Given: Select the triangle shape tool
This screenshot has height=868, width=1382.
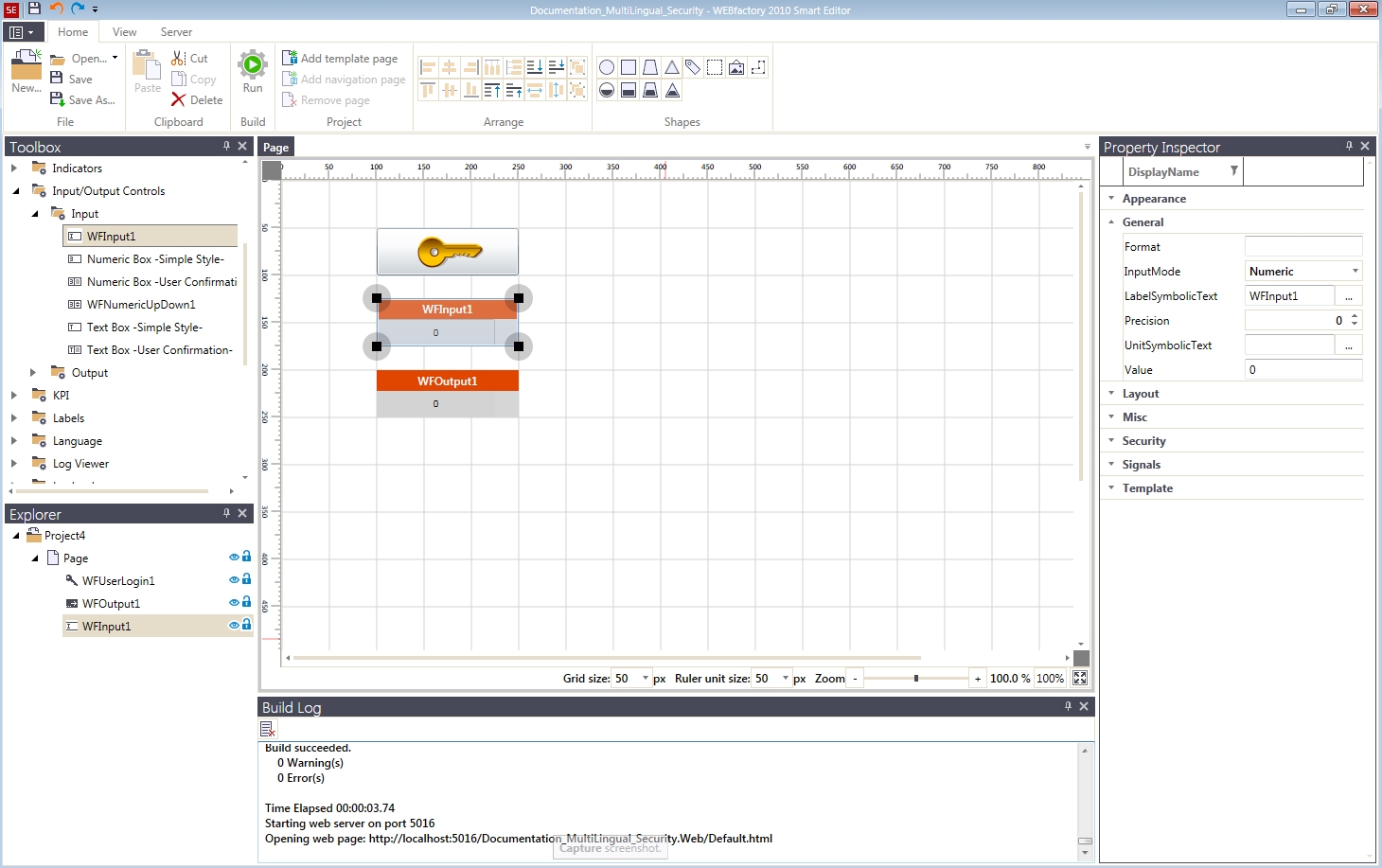Looking at the screenshot, I should click(672, 67).
